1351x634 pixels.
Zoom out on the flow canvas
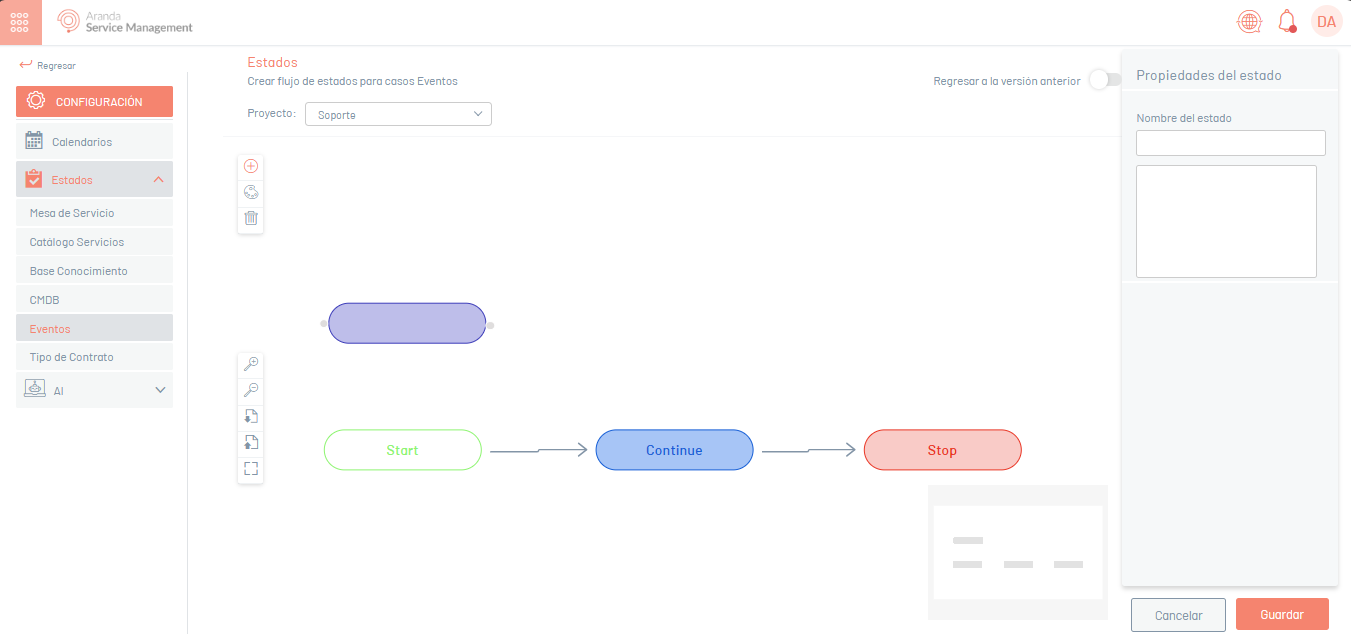coord(251,390)
